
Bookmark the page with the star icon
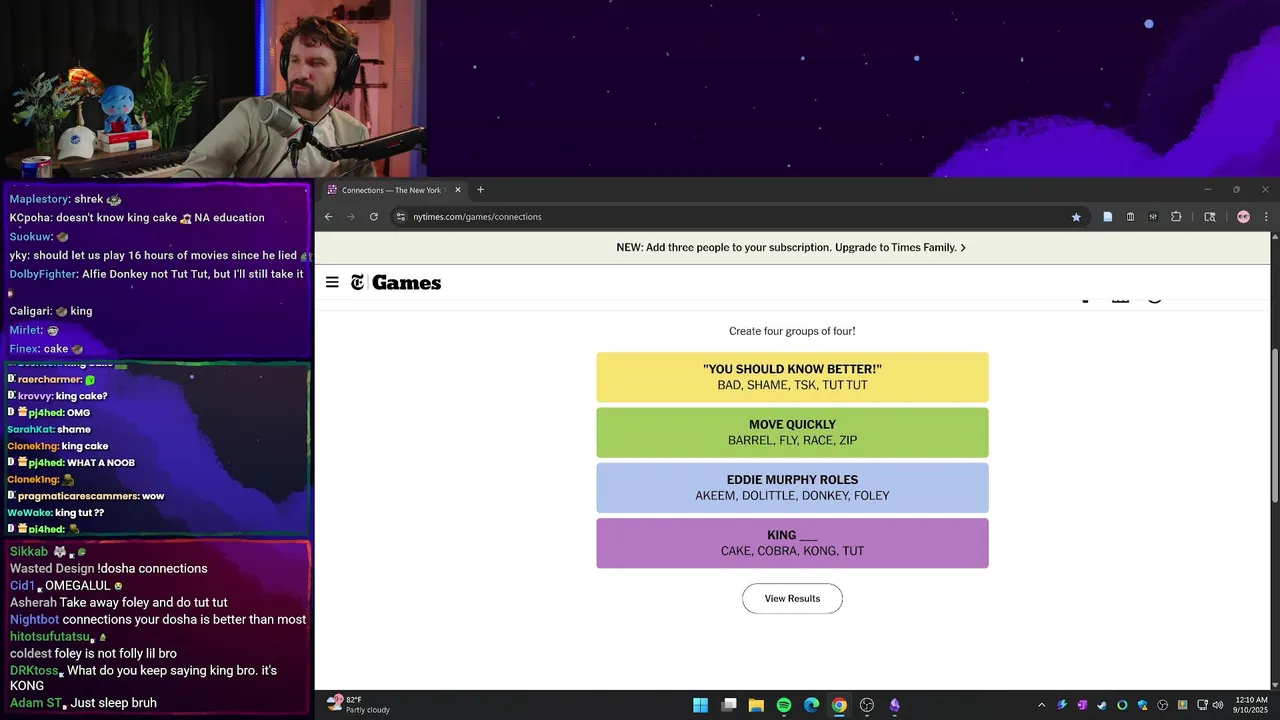(x=1076, y=217)
